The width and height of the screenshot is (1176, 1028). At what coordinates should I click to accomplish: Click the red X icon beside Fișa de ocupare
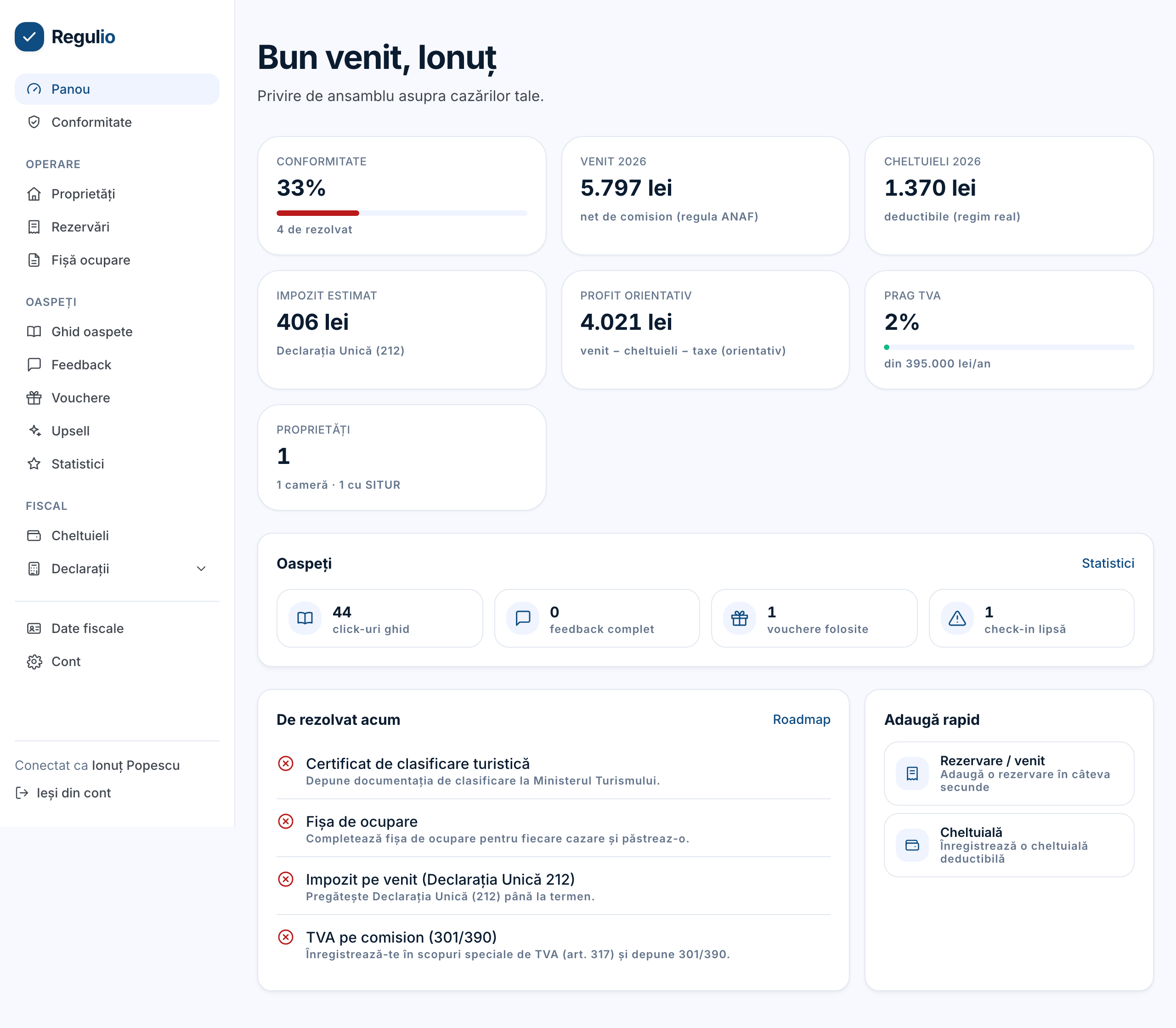[286, 821]
